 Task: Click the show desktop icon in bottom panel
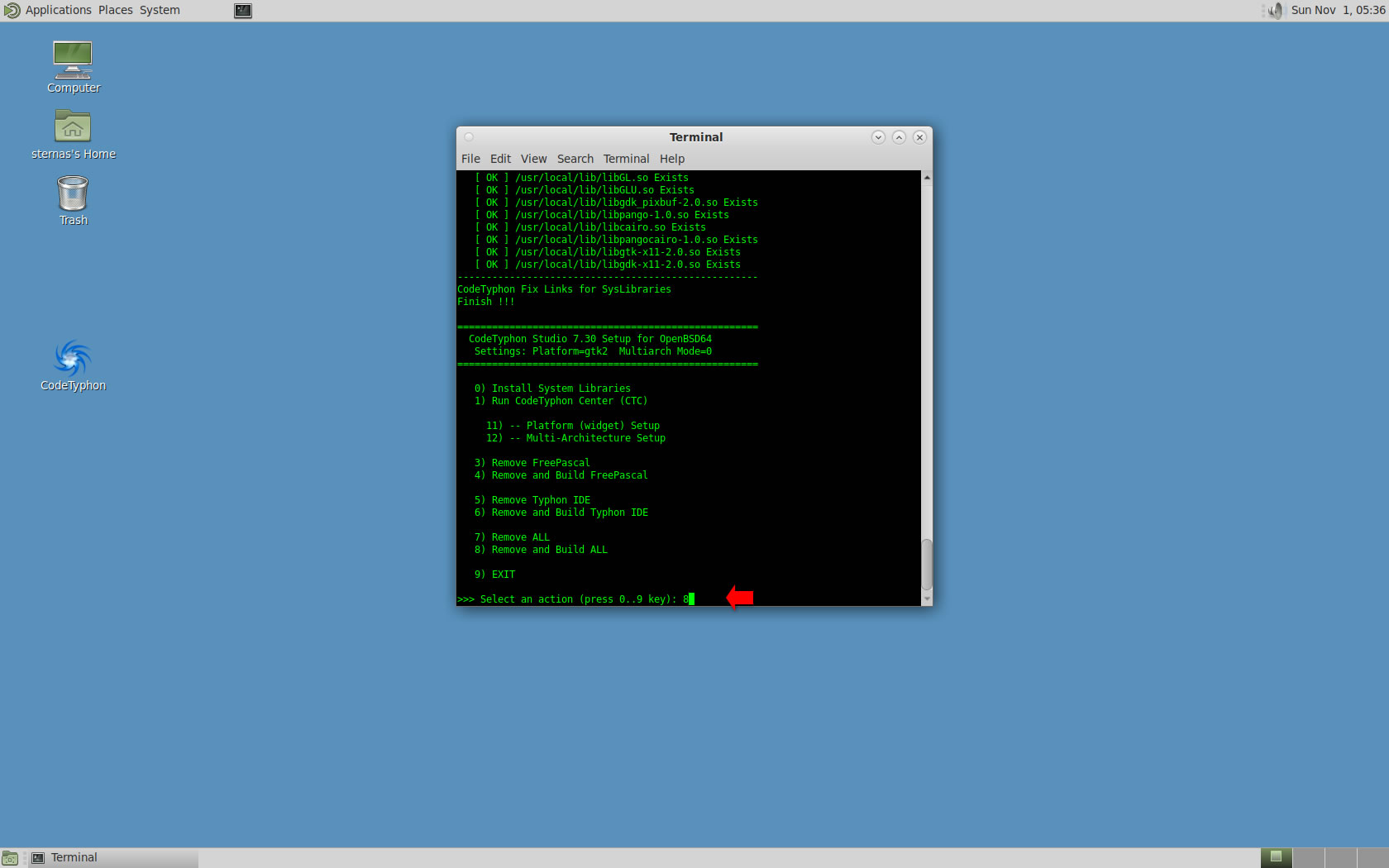10,858
